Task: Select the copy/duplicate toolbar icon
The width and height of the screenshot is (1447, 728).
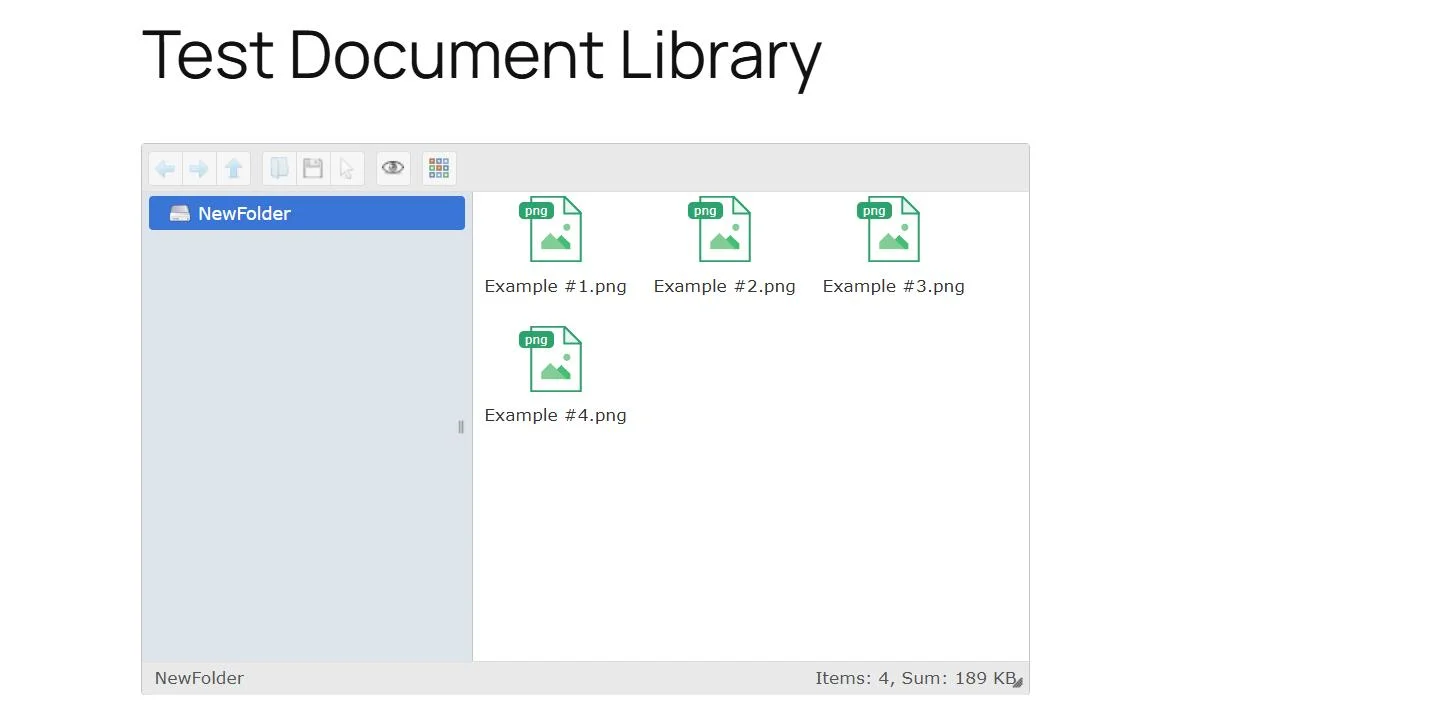Action: [x=278, y=168]
